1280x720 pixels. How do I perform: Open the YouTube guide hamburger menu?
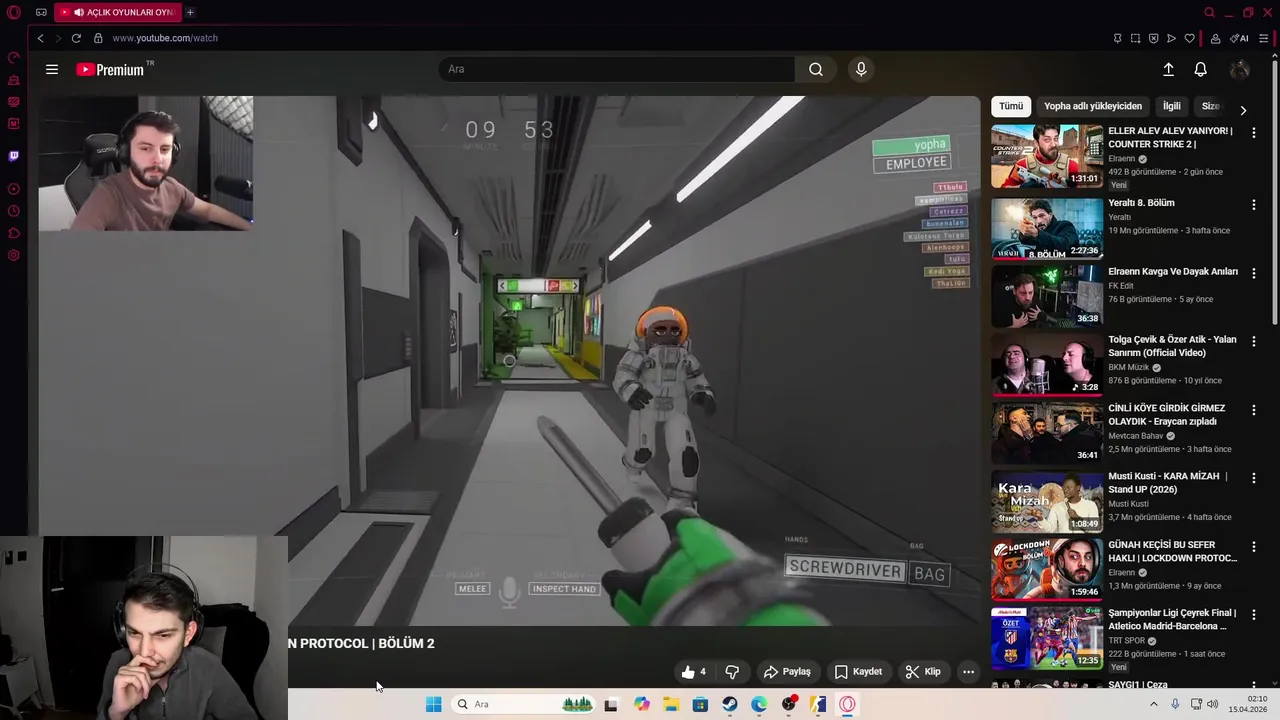pyautogui.click(x=52, y=69)
